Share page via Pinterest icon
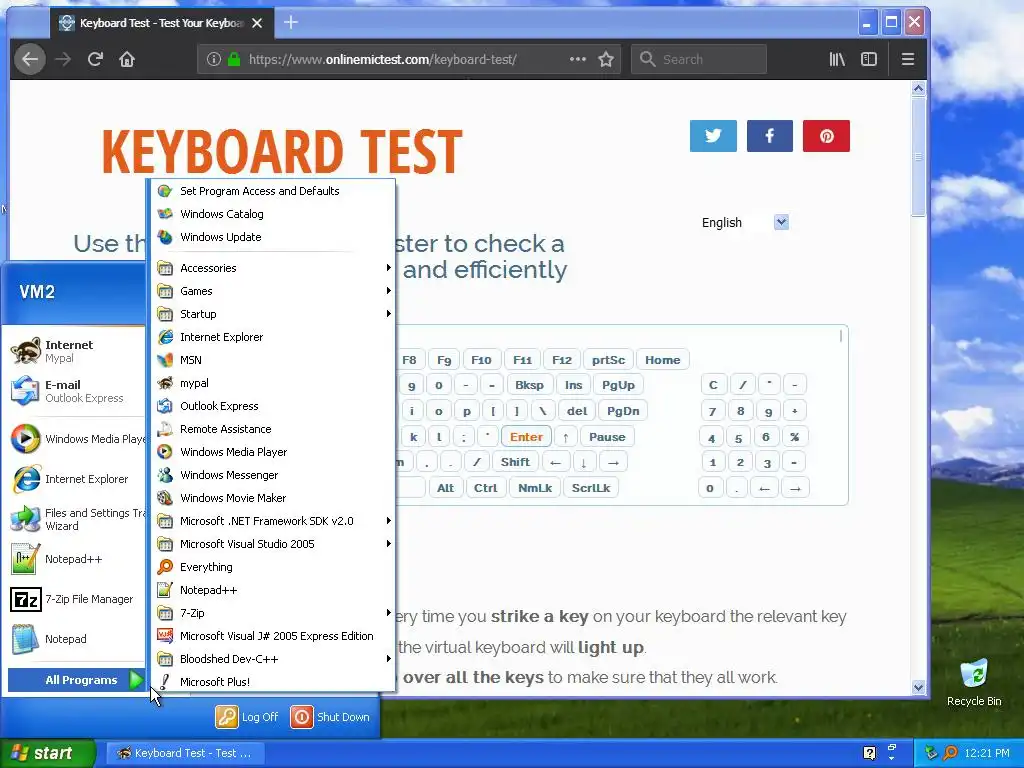 [x=826, y=136]
